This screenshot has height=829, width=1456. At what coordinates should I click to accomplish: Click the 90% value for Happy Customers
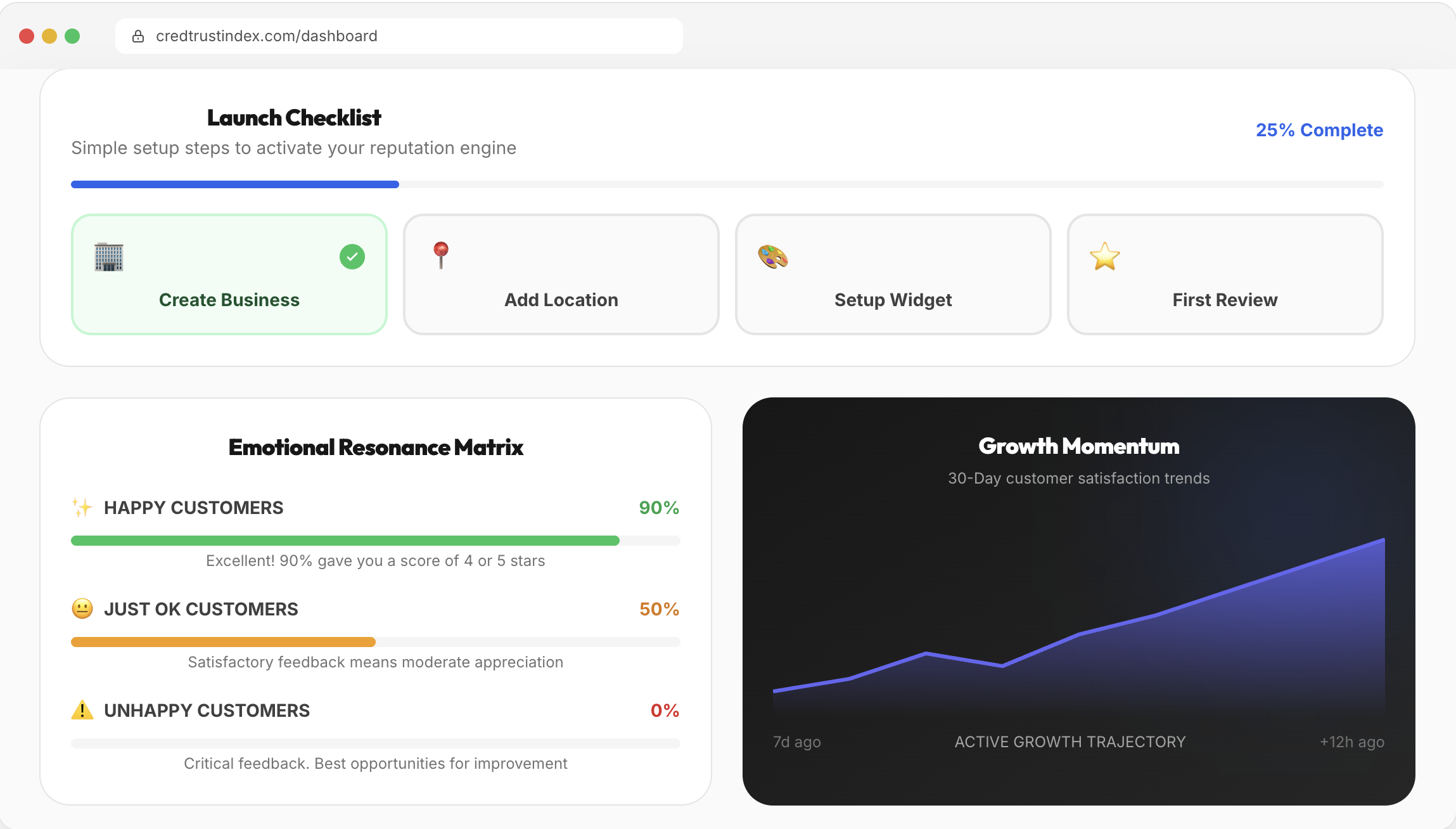(659, 508)
